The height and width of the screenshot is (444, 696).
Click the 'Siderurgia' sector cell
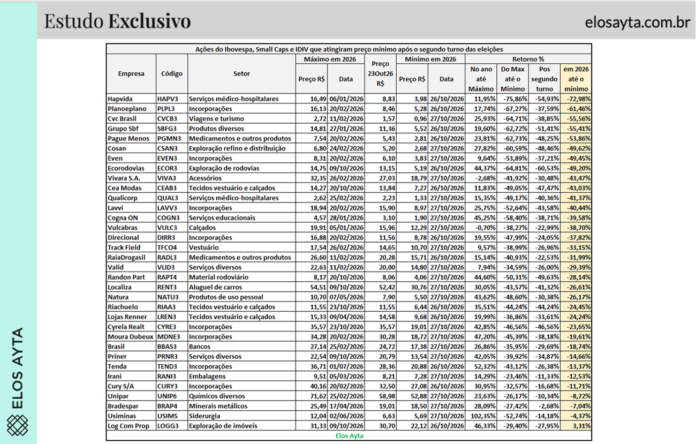coord(241,416)
